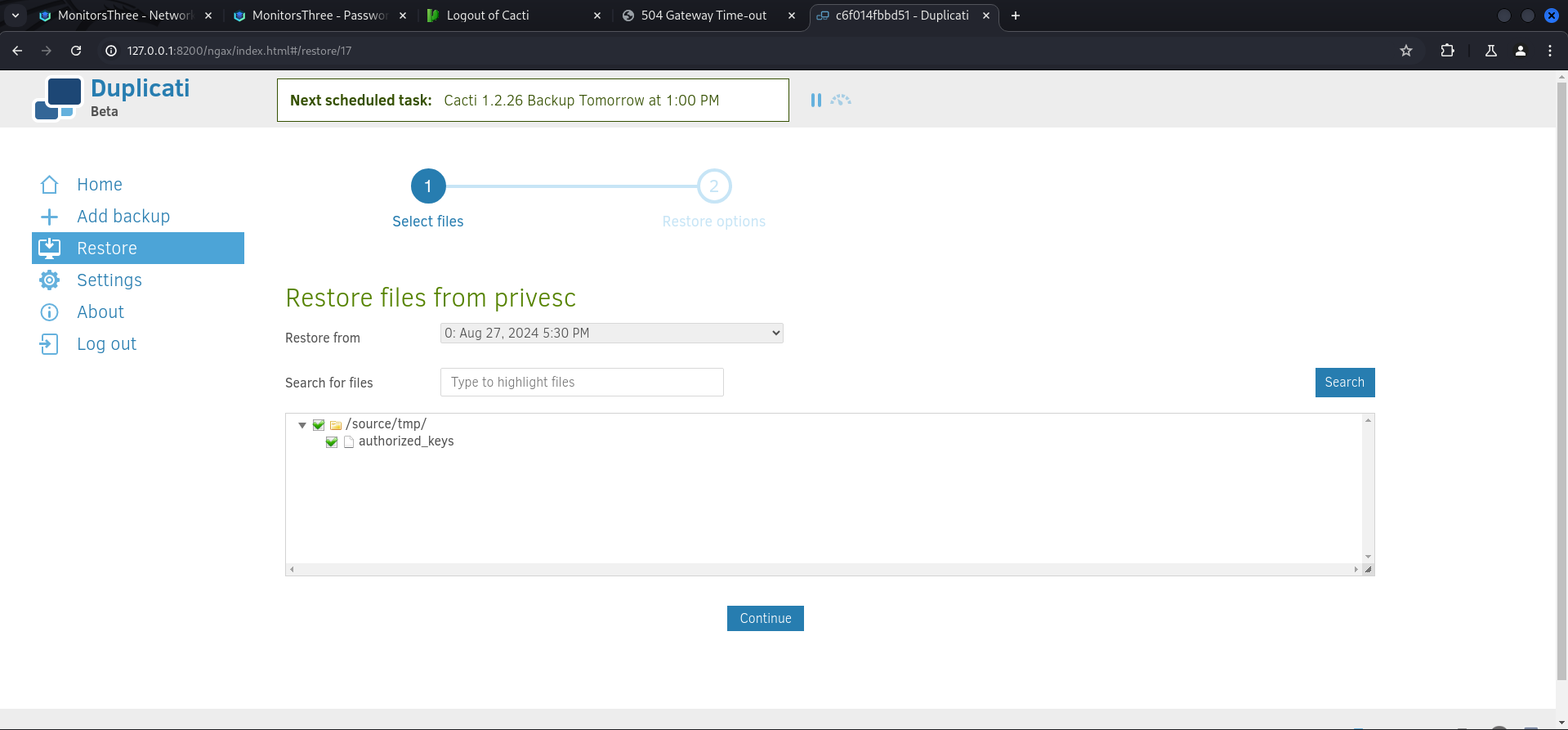1568x730 pixels.
Task: Open the Restore from version dropdown
Action: click(611, 333)
